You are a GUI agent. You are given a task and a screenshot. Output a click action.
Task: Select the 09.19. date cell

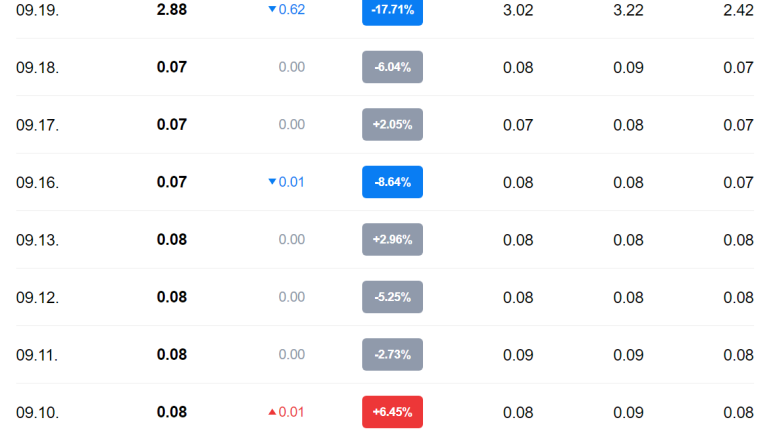[x=37, y=10]
